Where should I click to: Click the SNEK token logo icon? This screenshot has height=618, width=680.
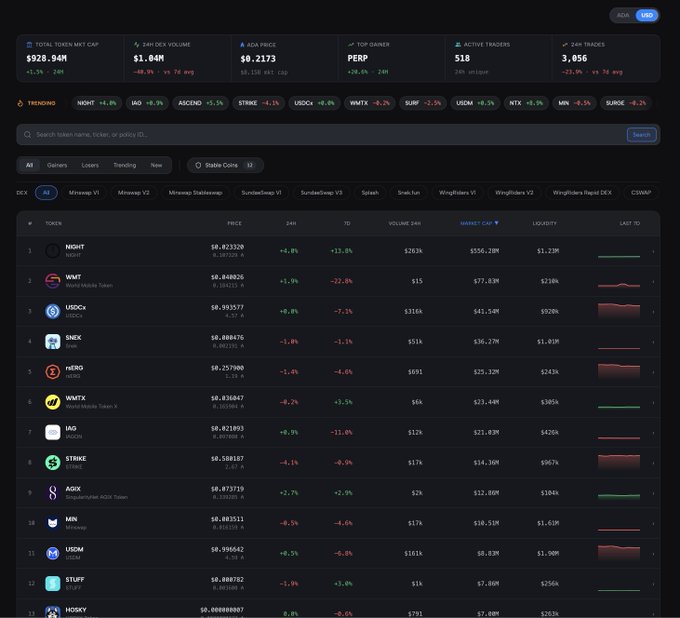pos(52,342)
